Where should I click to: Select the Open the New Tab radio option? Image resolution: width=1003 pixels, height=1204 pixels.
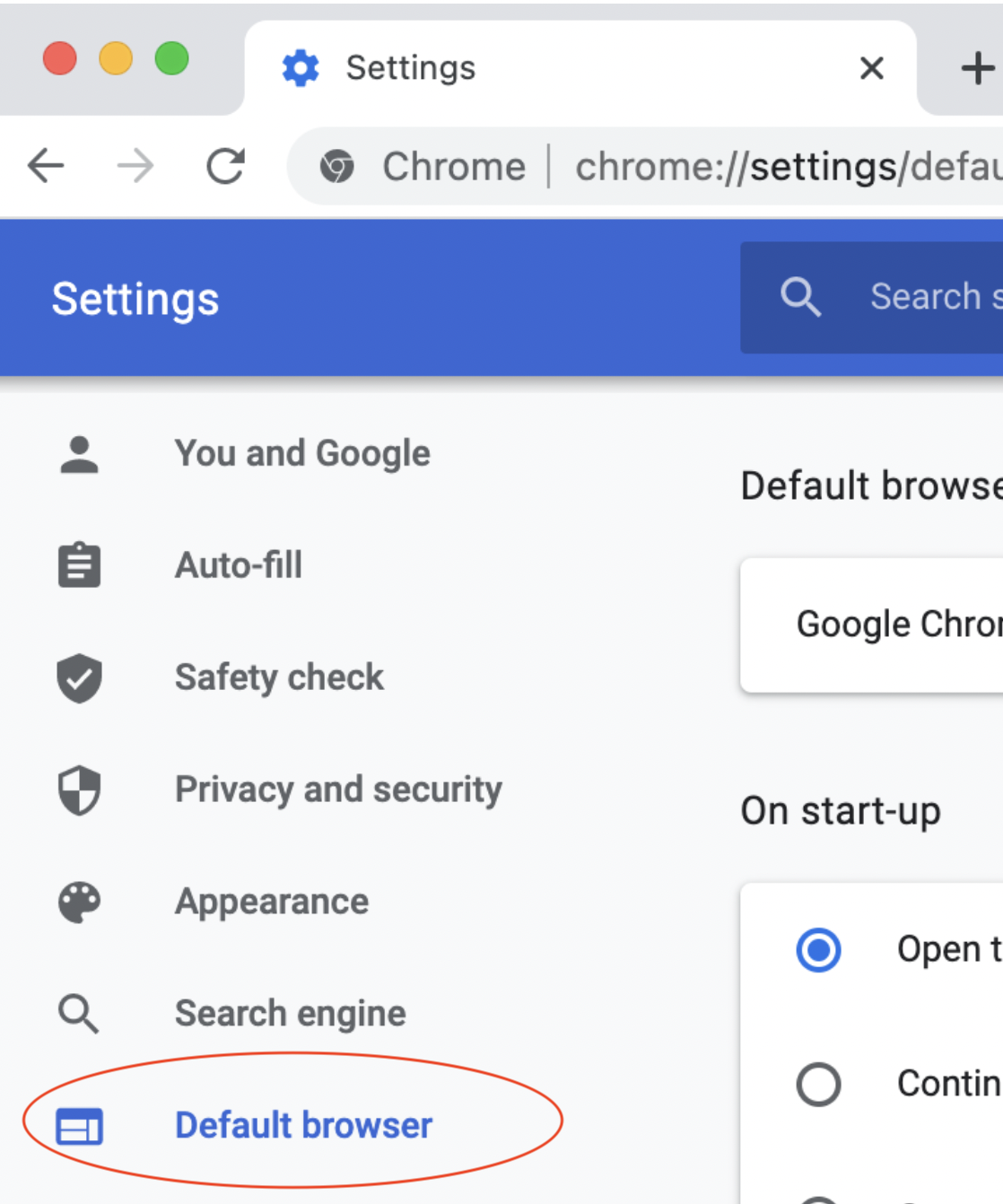(818, 950)
